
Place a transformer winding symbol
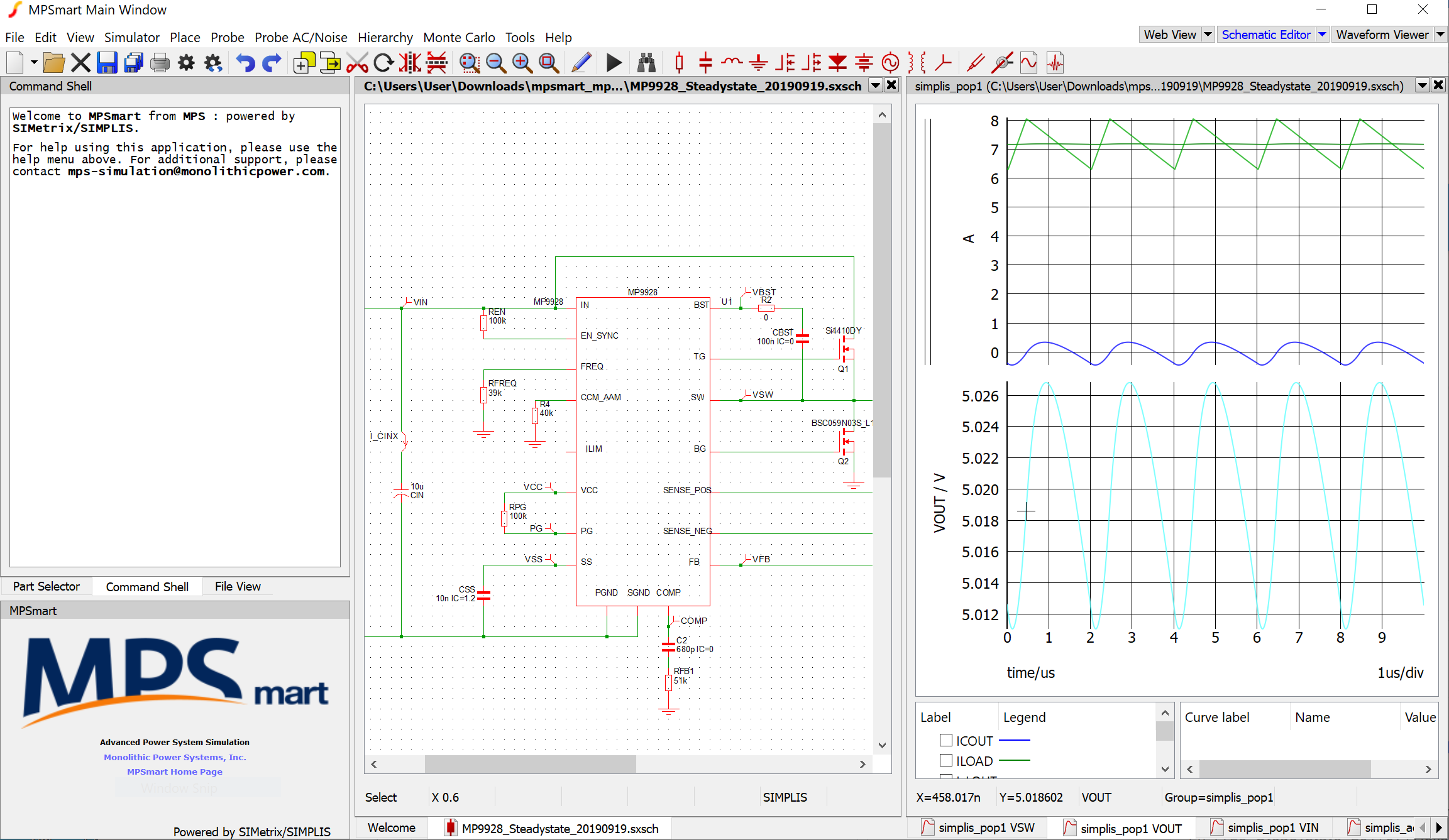tap(917, 63)
